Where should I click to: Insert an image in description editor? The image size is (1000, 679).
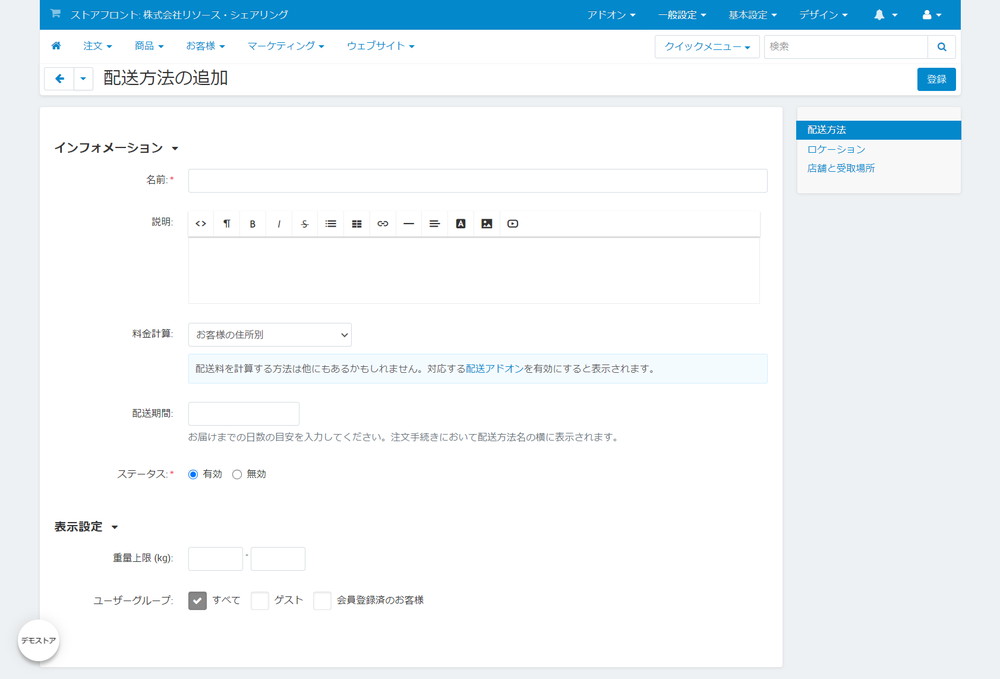(487, 224)
